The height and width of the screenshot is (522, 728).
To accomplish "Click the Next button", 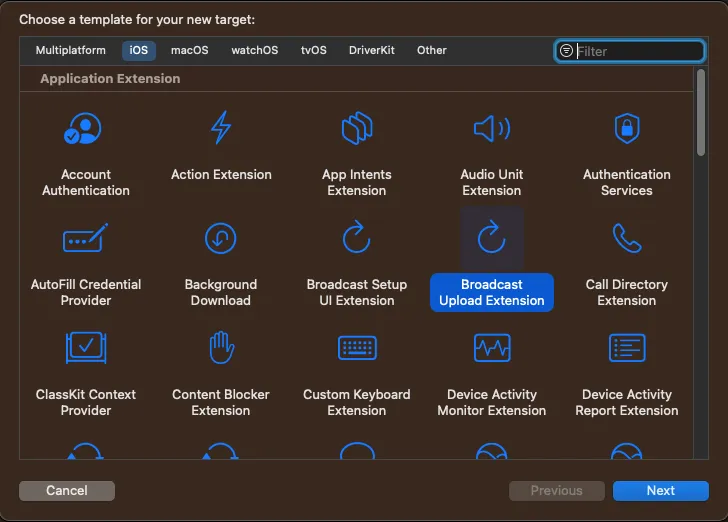I will [661, 490].
